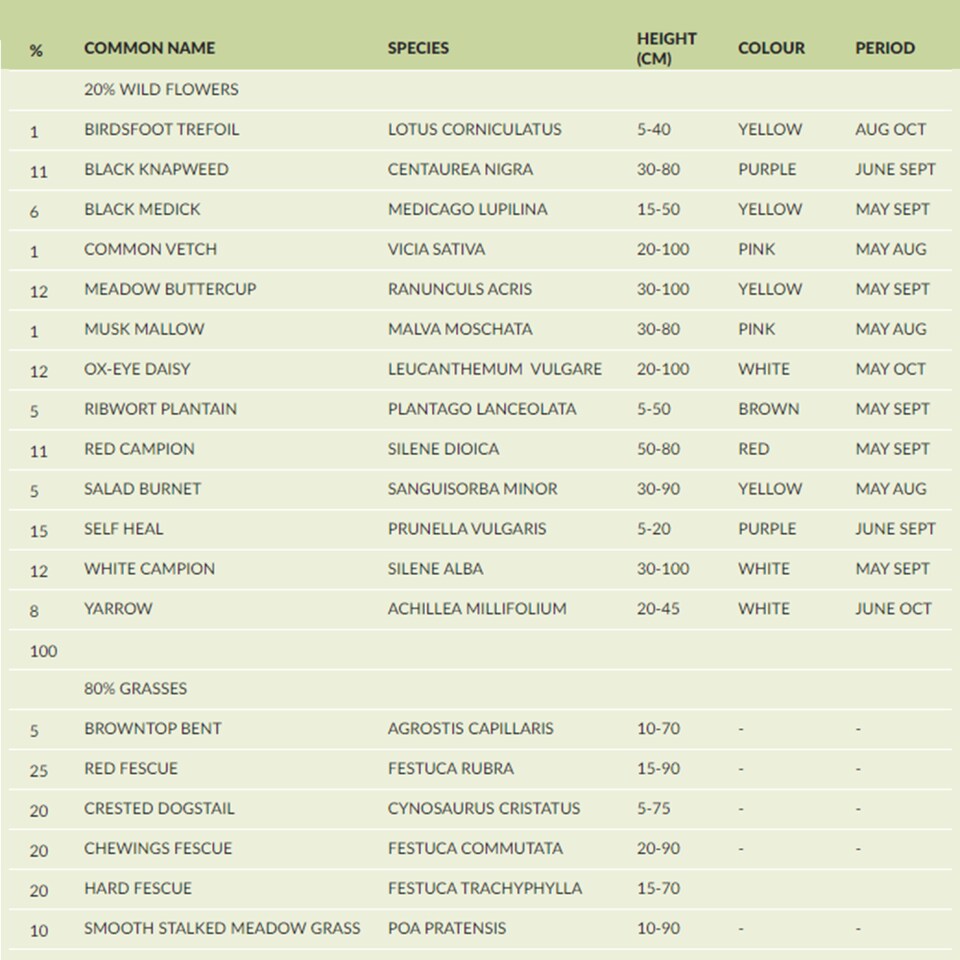
Task: Click the Meadow Buttercup entry
Action: click(x=170, y=289)
